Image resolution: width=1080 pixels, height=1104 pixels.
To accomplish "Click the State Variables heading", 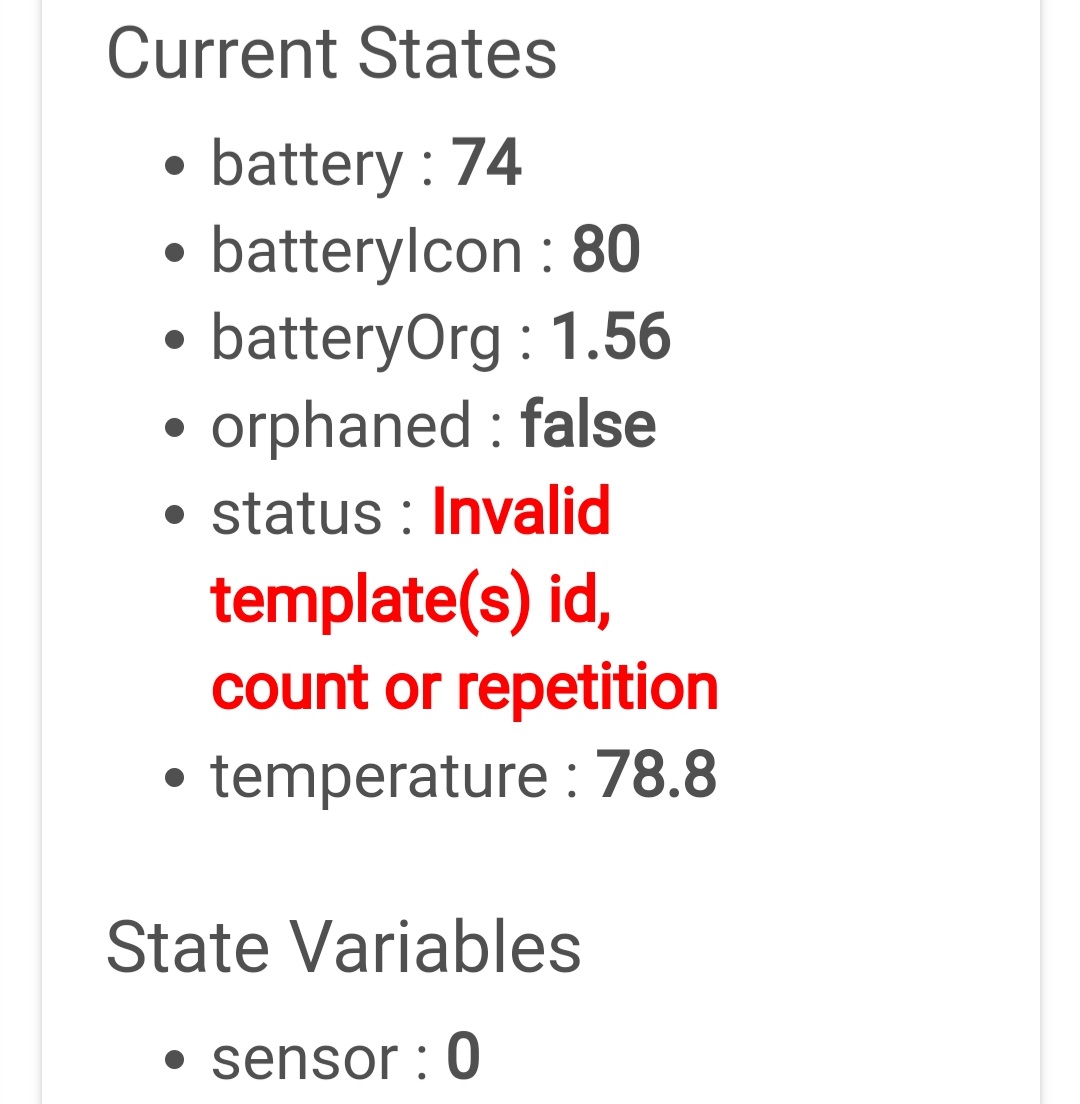I will [343, 947].
